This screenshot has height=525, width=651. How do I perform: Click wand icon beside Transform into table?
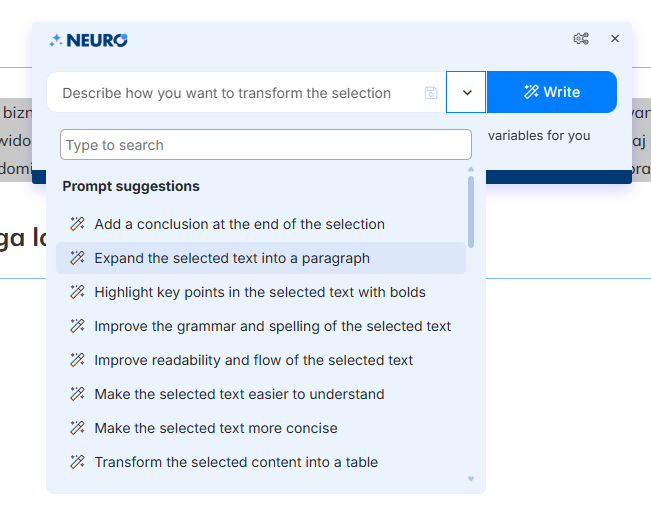(77, 462)
